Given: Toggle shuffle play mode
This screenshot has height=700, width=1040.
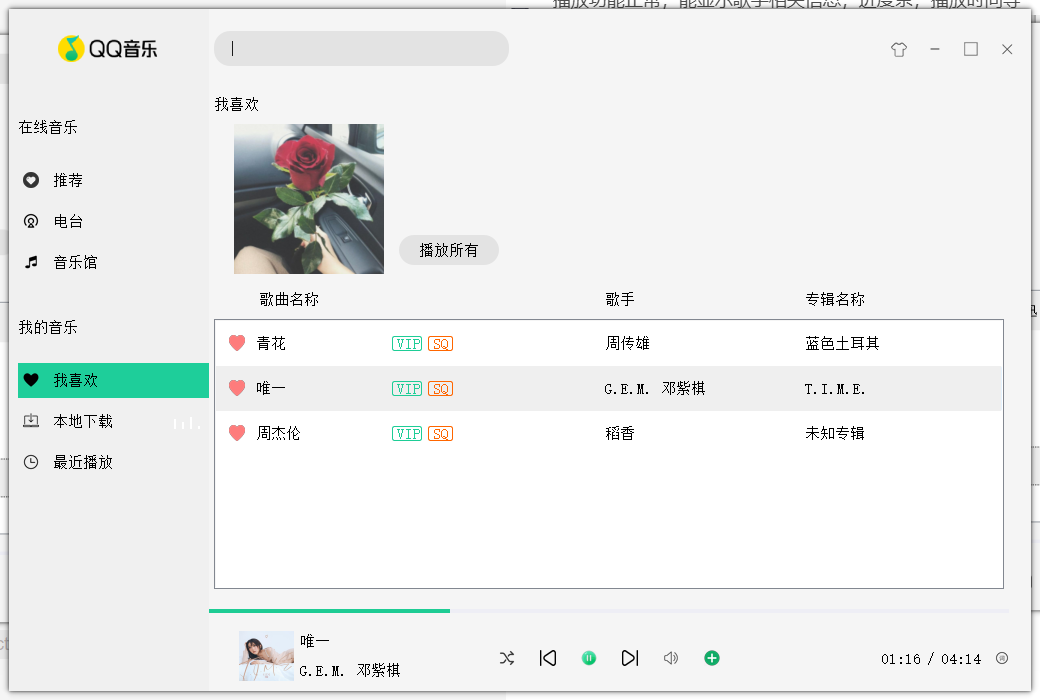Looking at the screenshot, I should click(x=507, y=658).
